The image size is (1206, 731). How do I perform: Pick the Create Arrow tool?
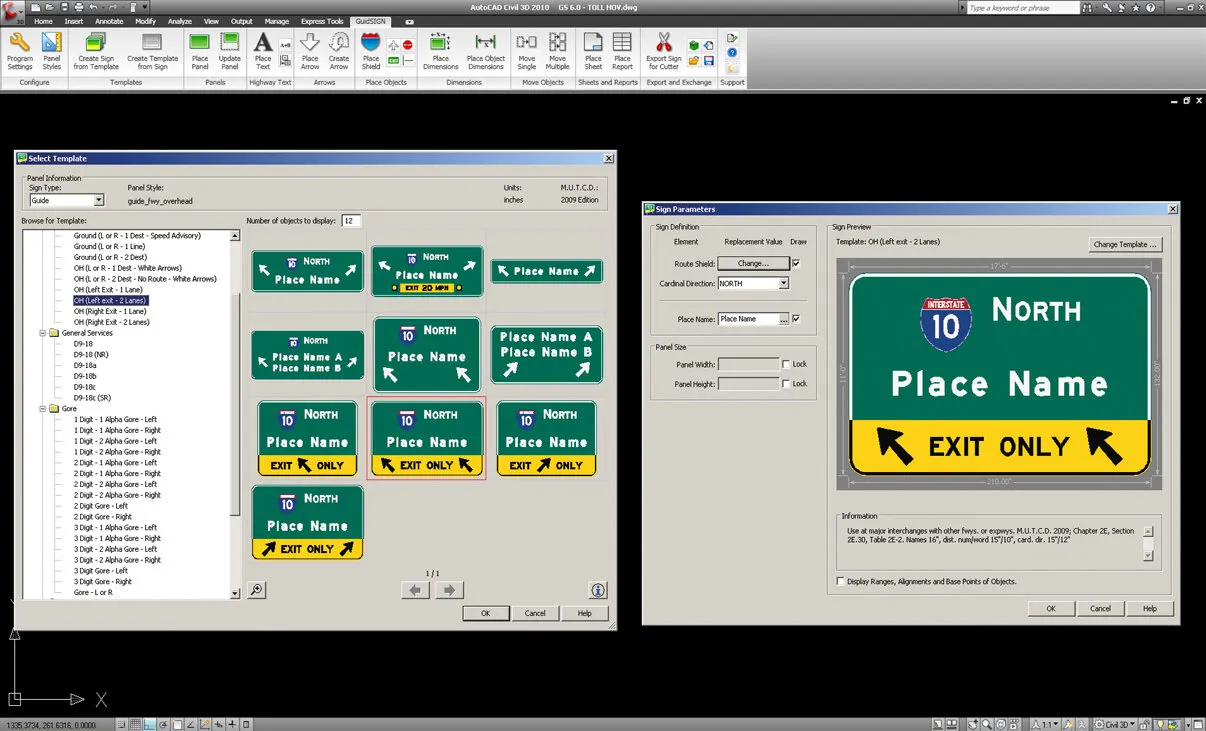coord(339,51)
